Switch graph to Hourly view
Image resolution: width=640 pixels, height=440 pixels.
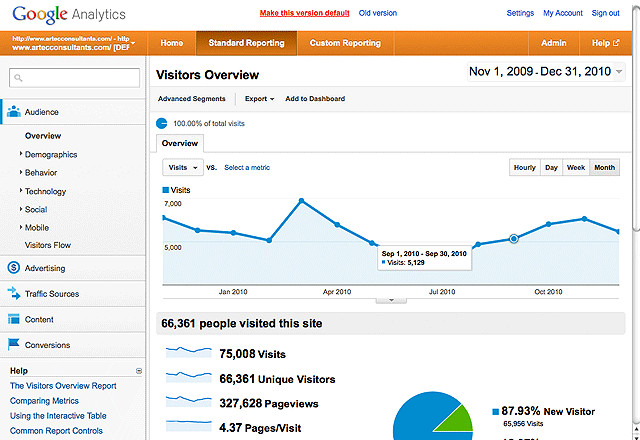point(524,168)
